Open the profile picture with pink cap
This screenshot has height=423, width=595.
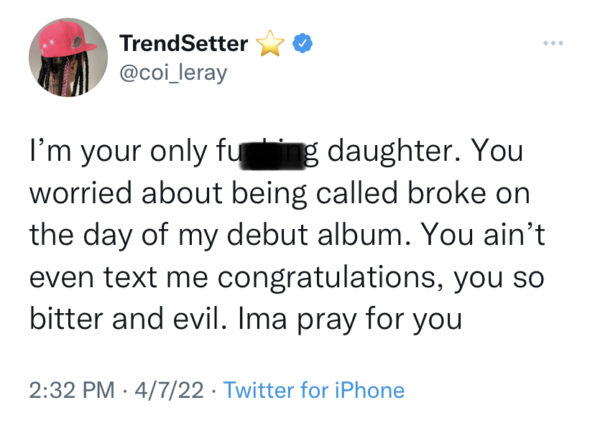tap(68, 57)
